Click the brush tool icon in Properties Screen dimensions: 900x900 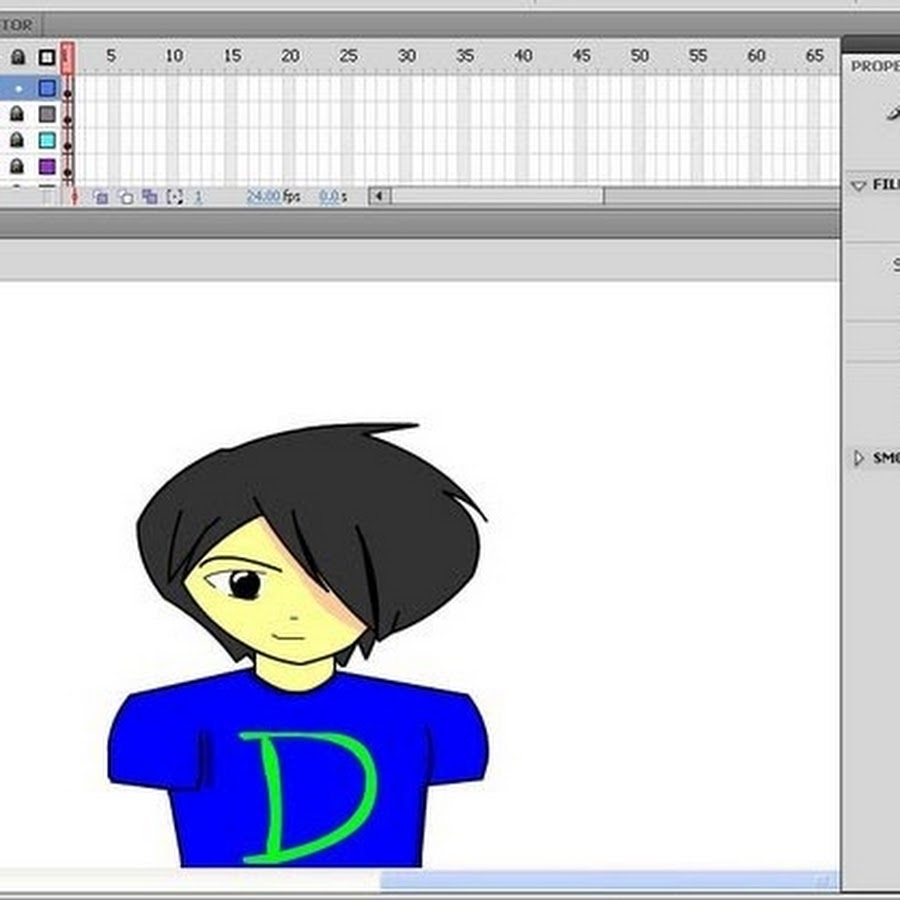pos(891,113)
